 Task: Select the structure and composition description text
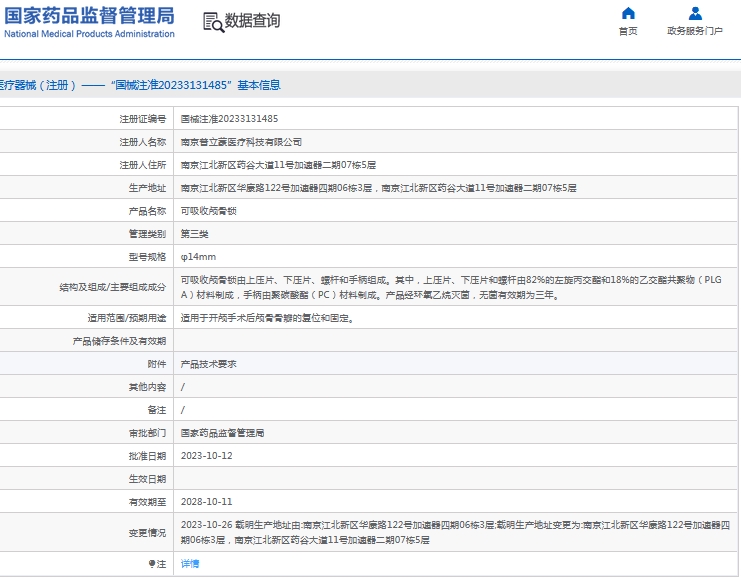pos(451,287)
